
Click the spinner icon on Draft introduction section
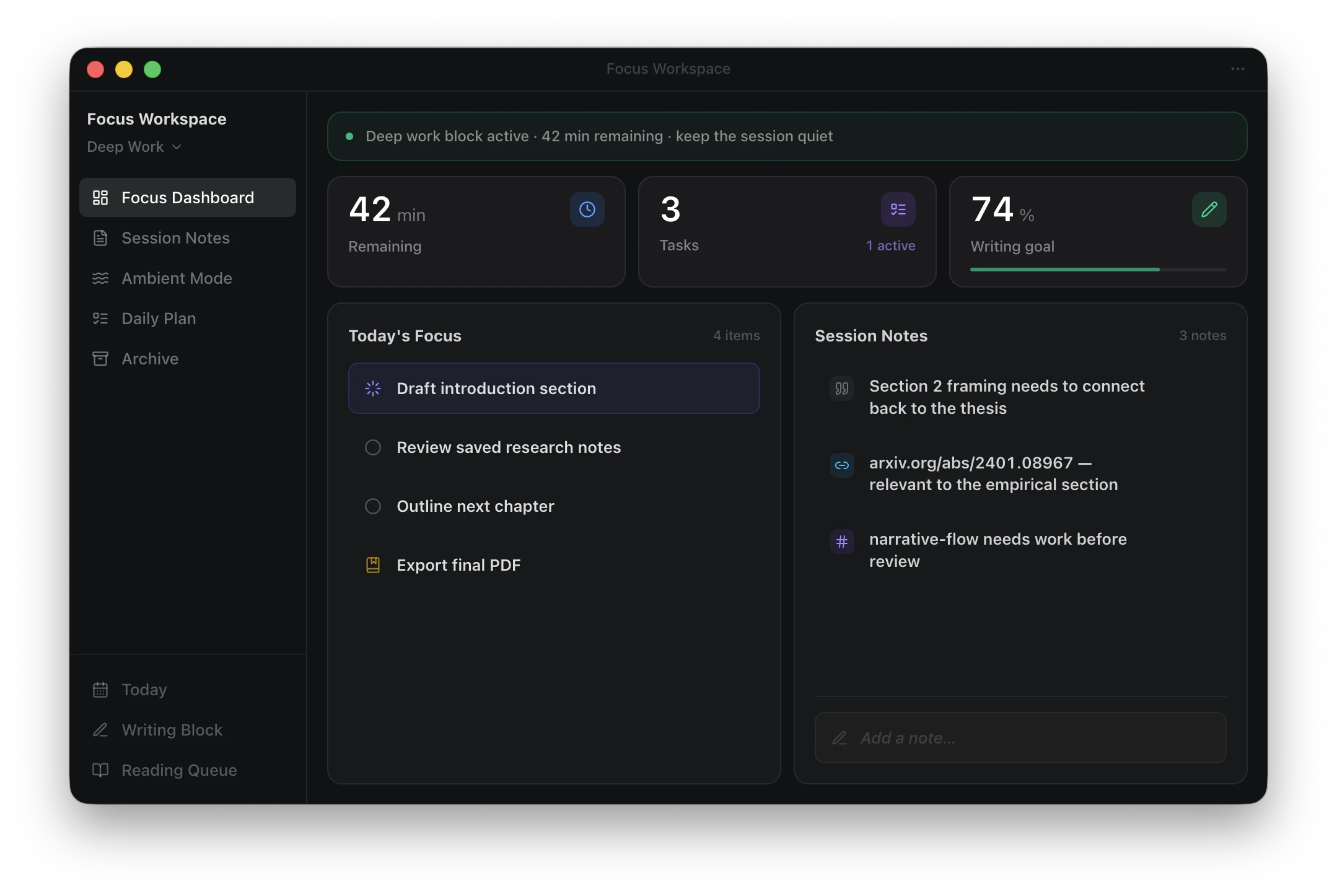pos(372,389)
